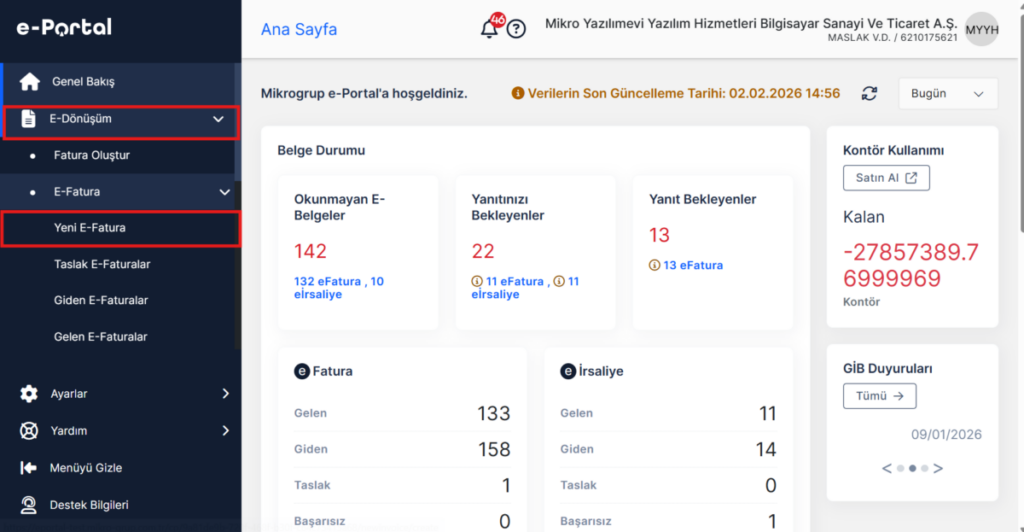Click the company name in header
1024x532 pixels.
tap(751, 23)
